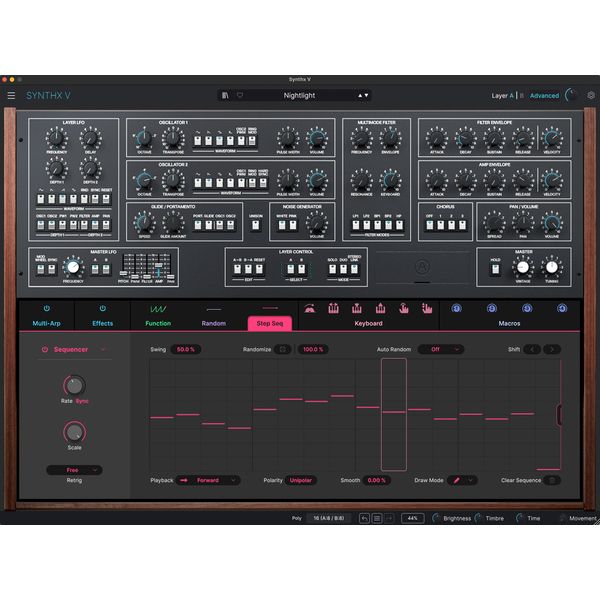This screenshot has height=600, width=600.
Task: Open the Poly mode selector
Action: click(297, 518)
